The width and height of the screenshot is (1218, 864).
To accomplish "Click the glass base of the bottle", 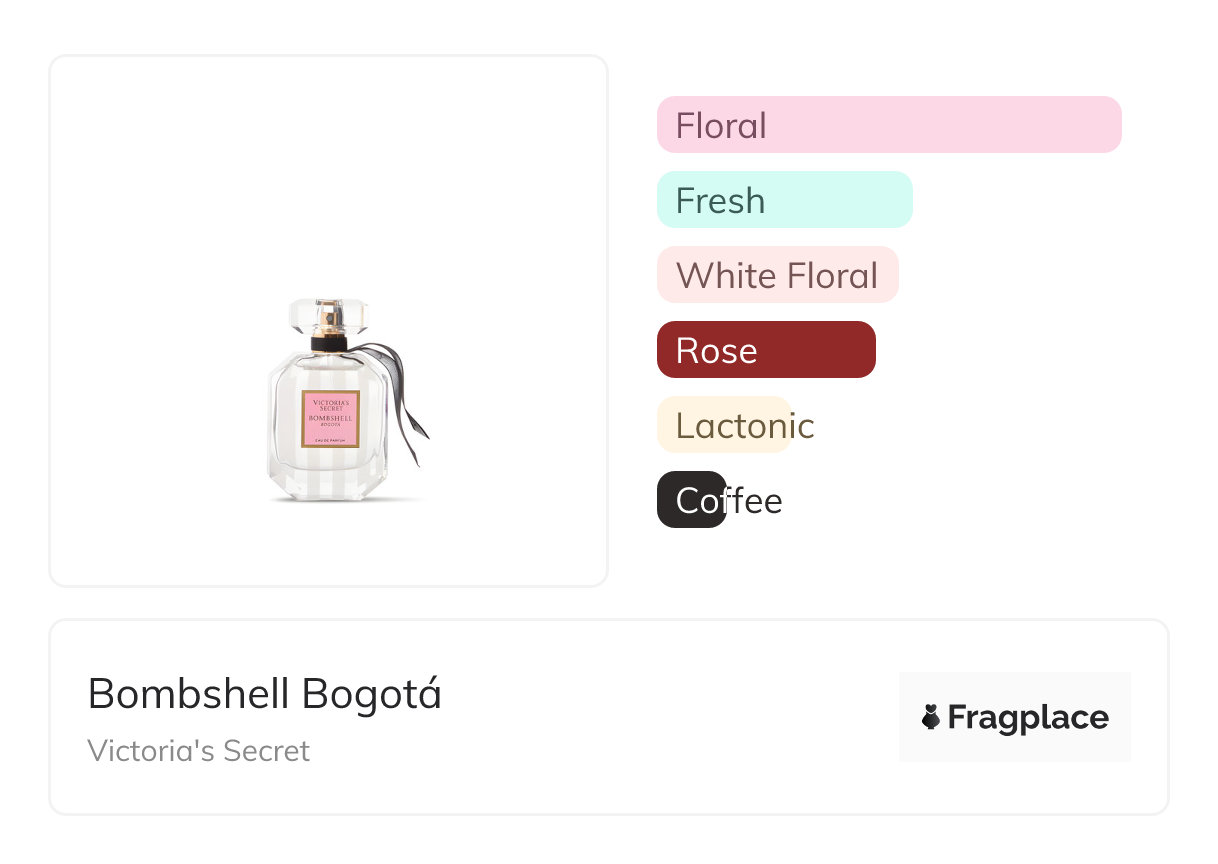I will click(x=330, y=485).
